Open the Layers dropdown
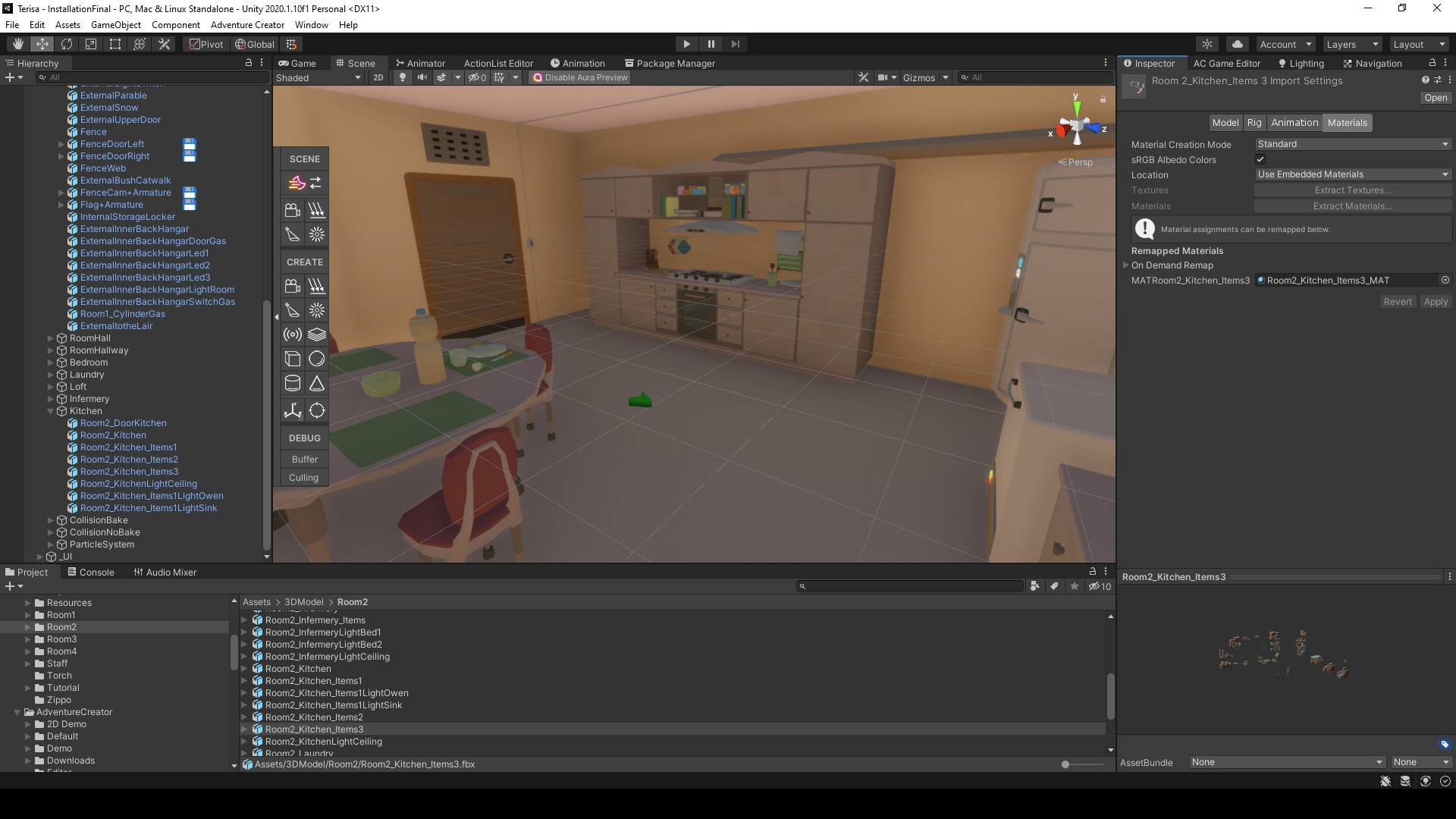This screenshot has width=1456, height=819. click(1352, 44)
